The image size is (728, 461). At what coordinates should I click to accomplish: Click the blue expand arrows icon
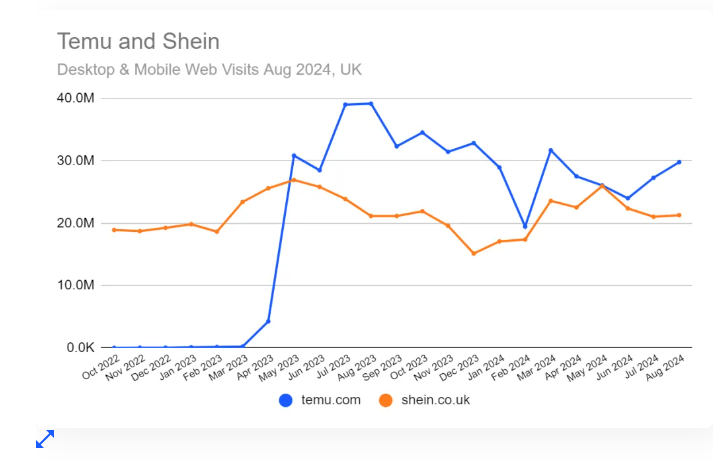[45, 438]
